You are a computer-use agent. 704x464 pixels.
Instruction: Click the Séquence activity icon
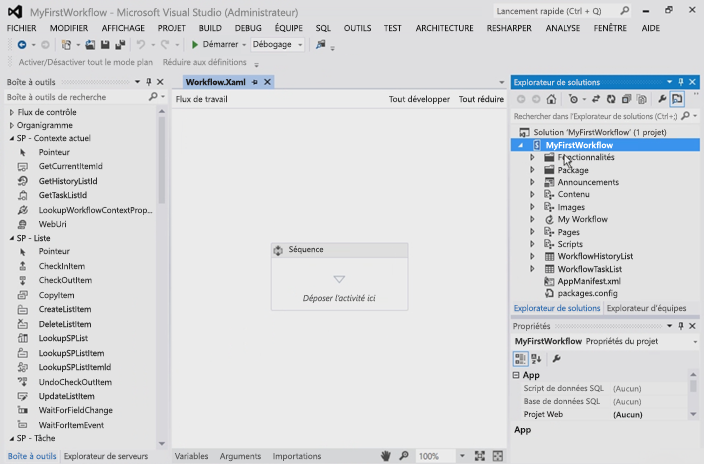[x=278, y=250]
